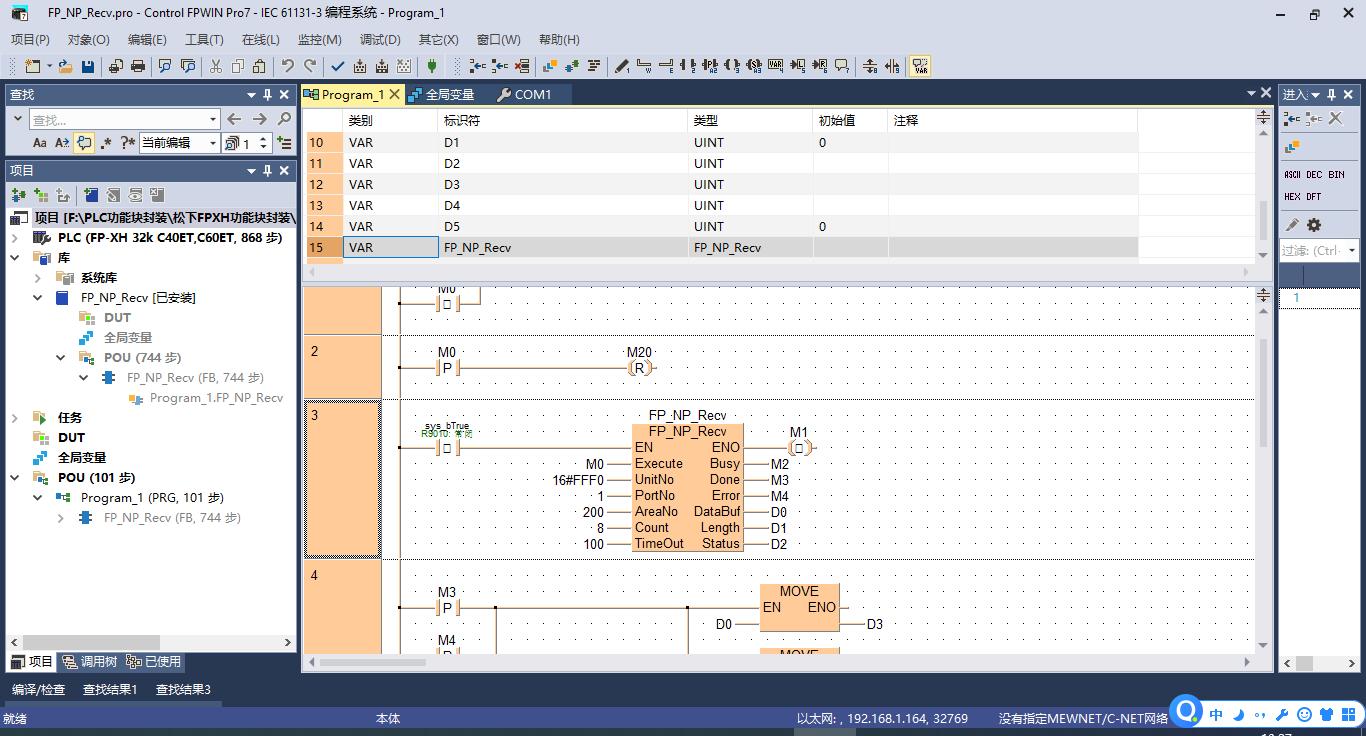Open the 监控(M) menu
Image resolution: width=1366 pixels, height=736 pixels.
[x=319, y=39]
